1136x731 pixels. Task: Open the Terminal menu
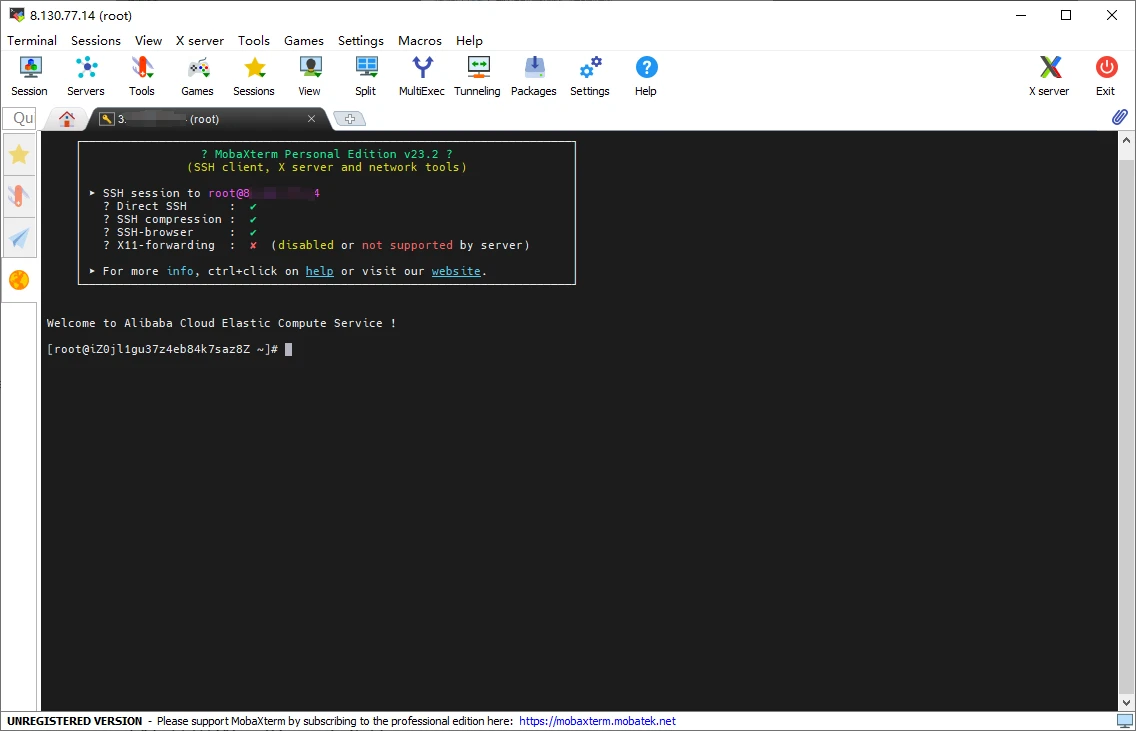[x=32, y=41]
